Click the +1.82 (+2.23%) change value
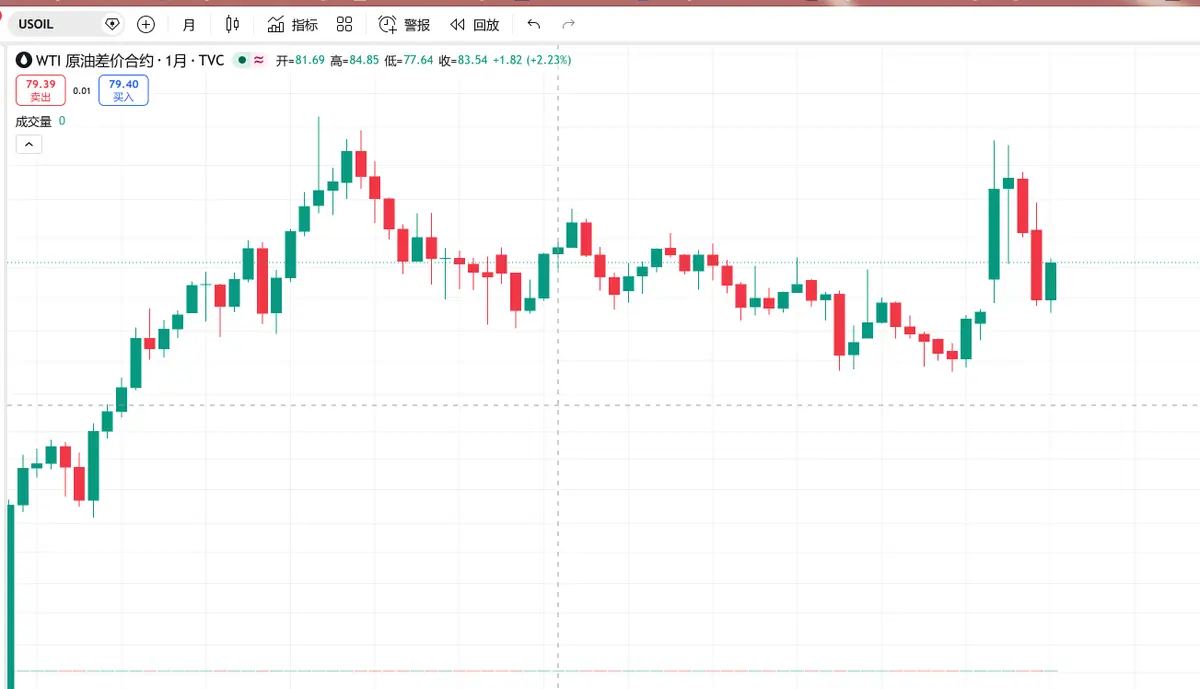The image size is (1200, 689). coord(532,60)
